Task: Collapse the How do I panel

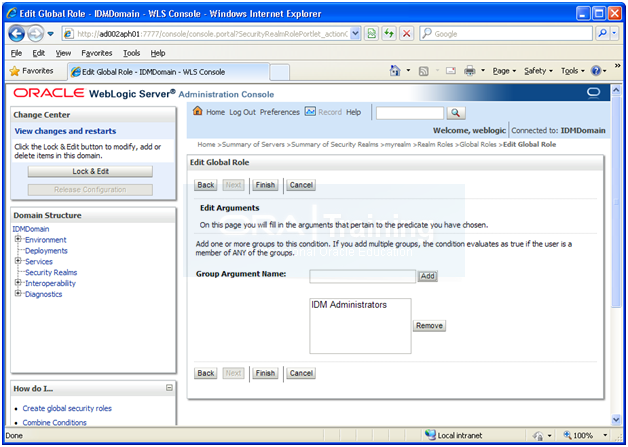Action: coord(169,388)
